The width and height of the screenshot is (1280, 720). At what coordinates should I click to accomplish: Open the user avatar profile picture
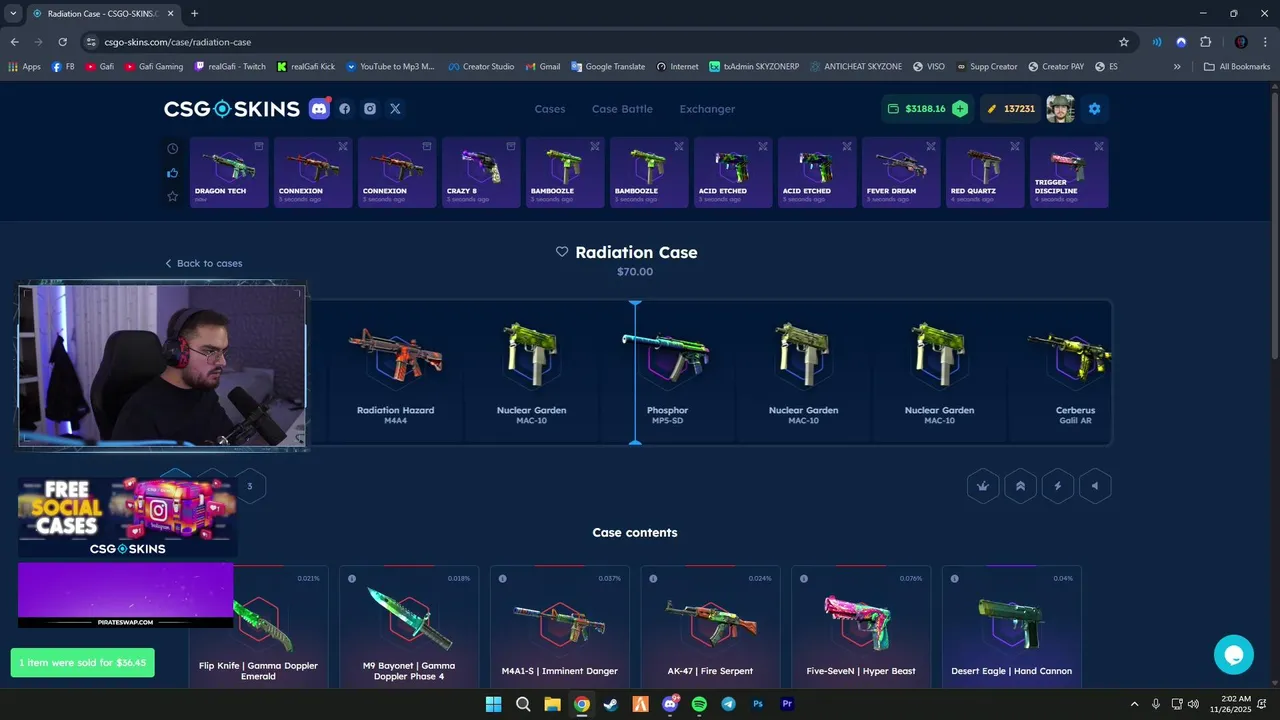click(1060, 109)
